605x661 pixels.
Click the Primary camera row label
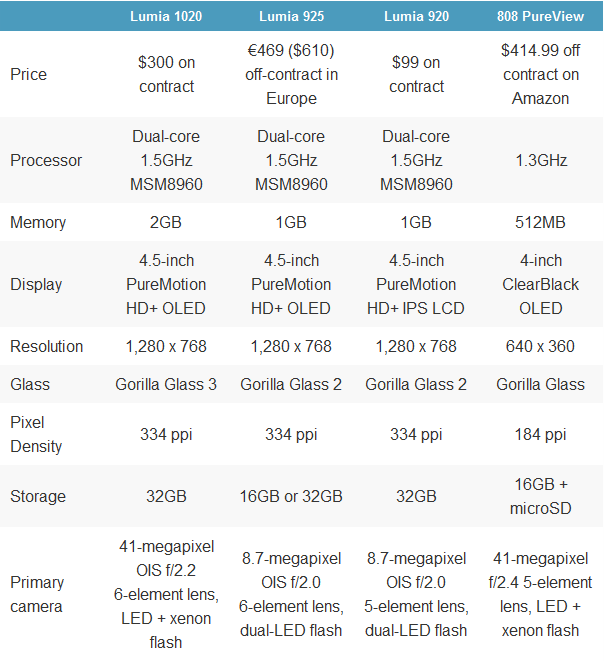pyautogui.click(x=37, y=594)
